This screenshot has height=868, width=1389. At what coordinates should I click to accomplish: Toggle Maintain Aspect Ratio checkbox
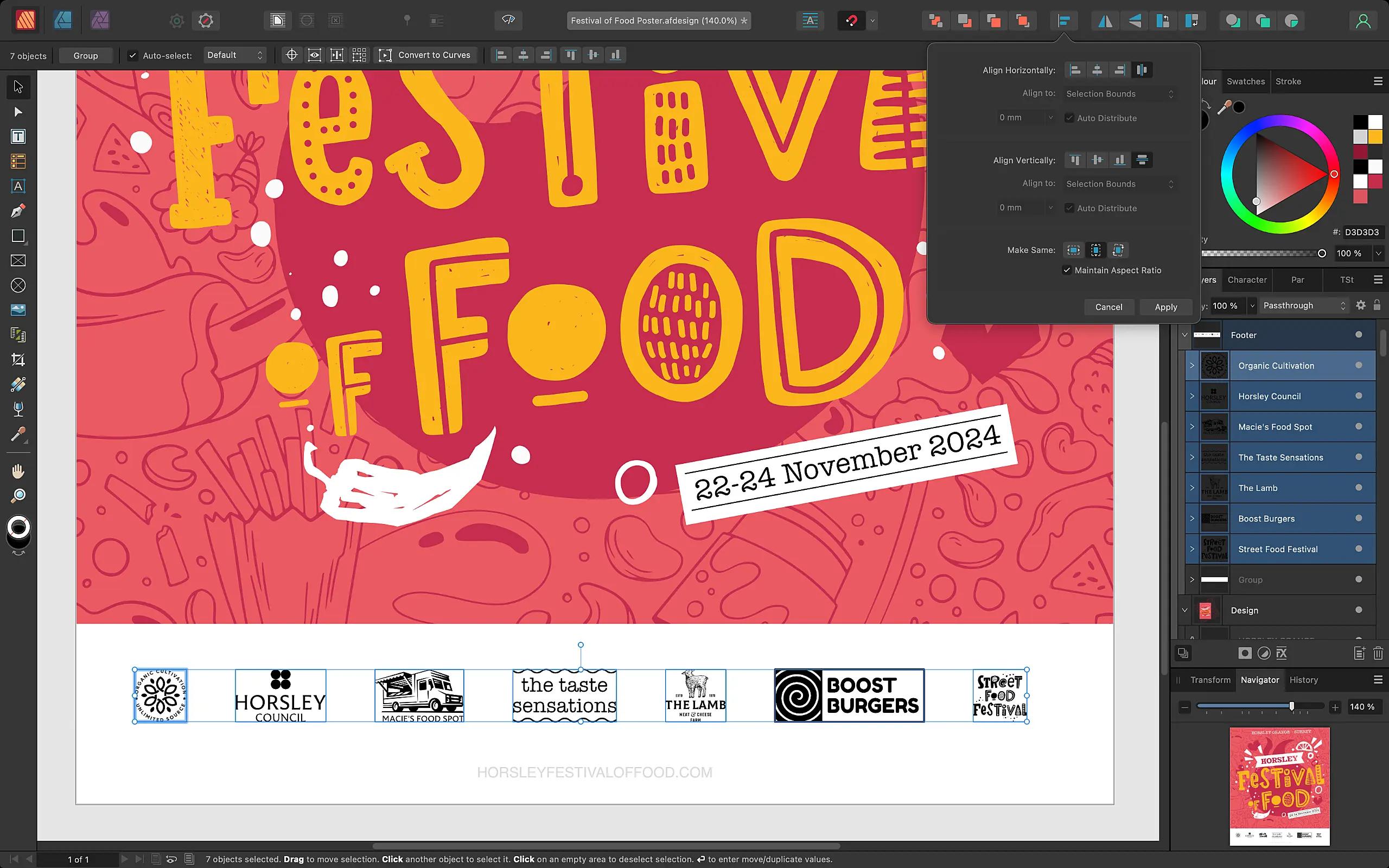(1067, 270)
